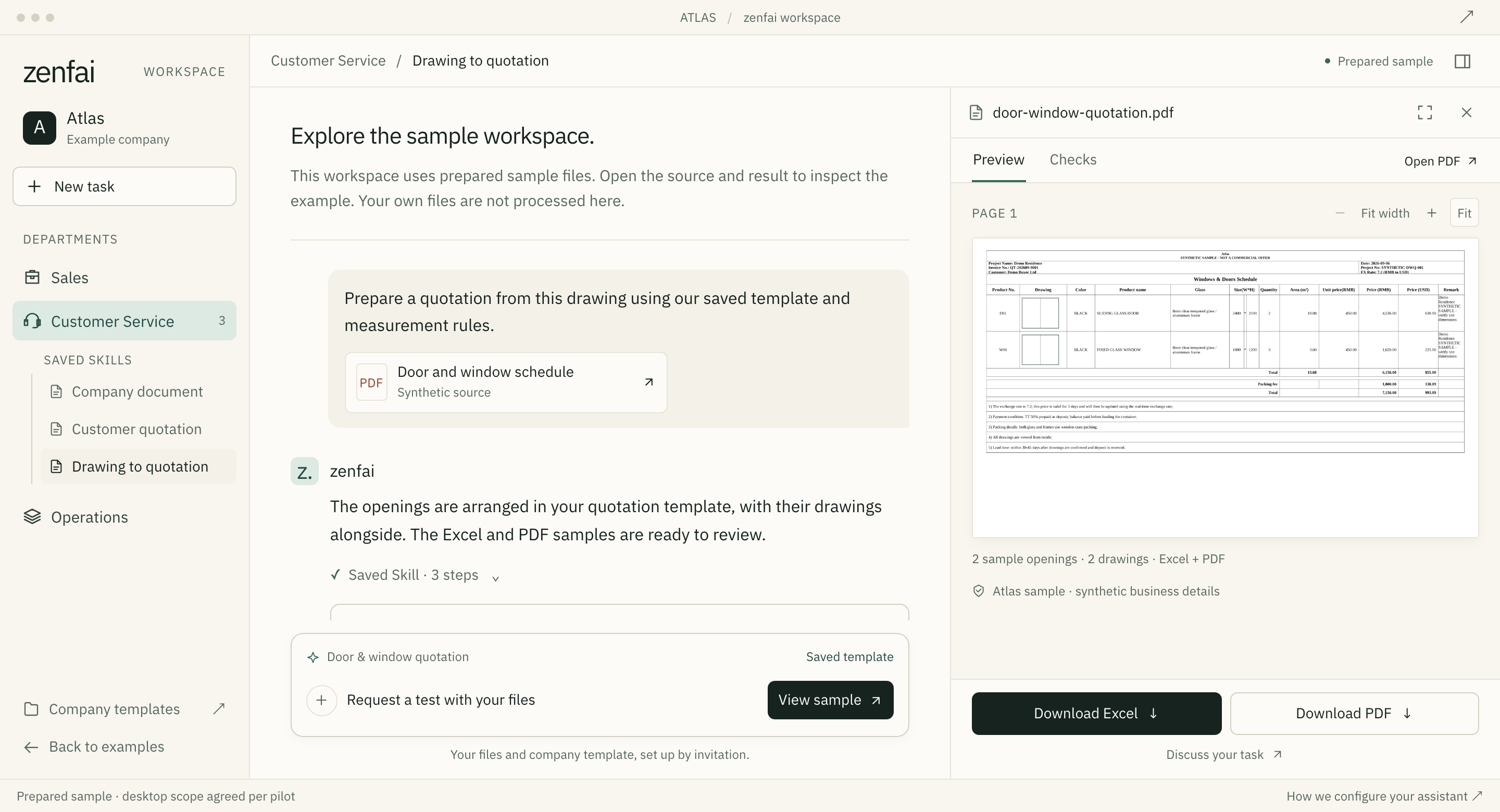Start a New task
The image size is (1500, 812).
(124, 186)
